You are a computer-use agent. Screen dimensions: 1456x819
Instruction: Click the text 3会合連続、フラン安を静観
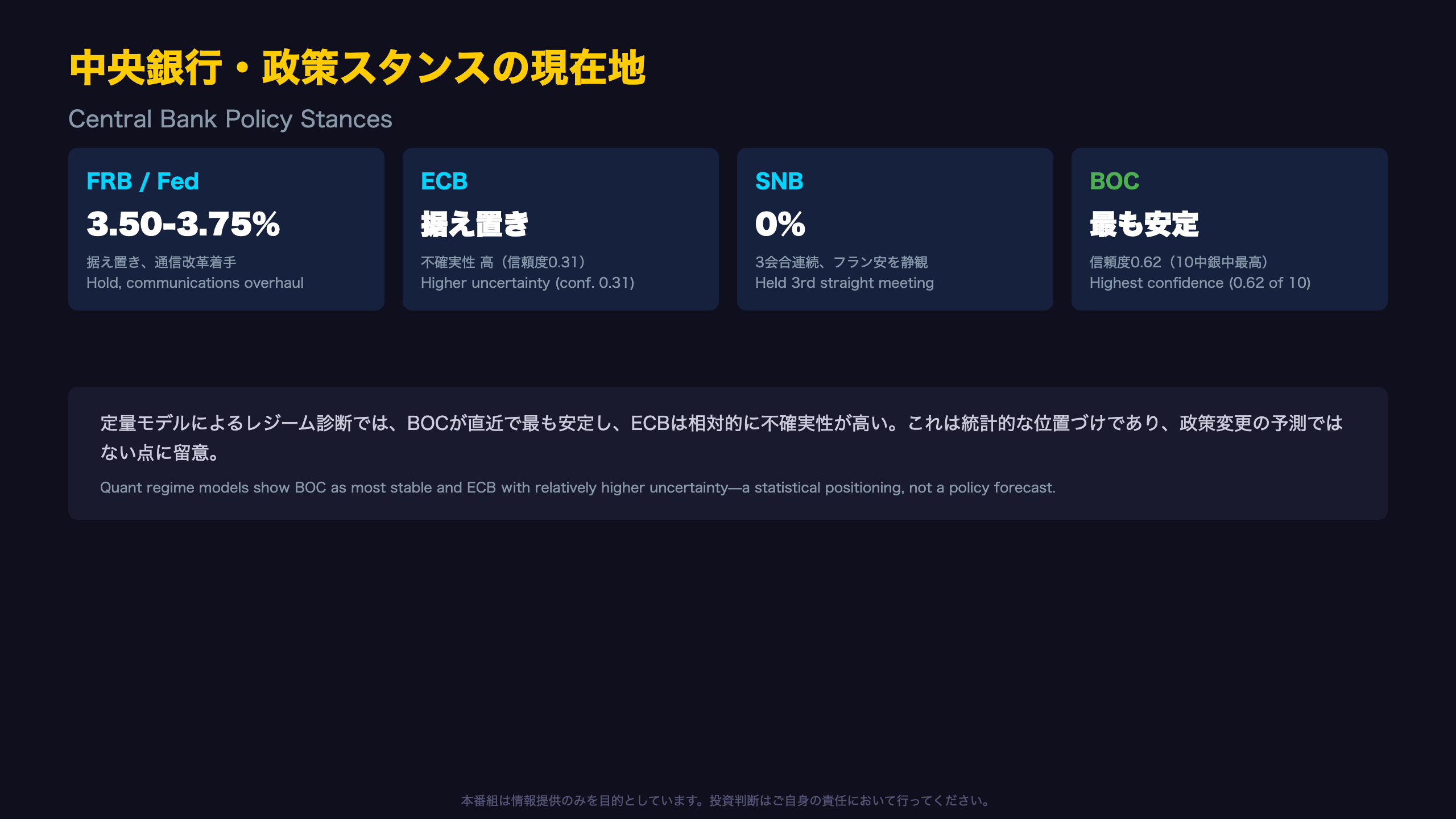842,262
